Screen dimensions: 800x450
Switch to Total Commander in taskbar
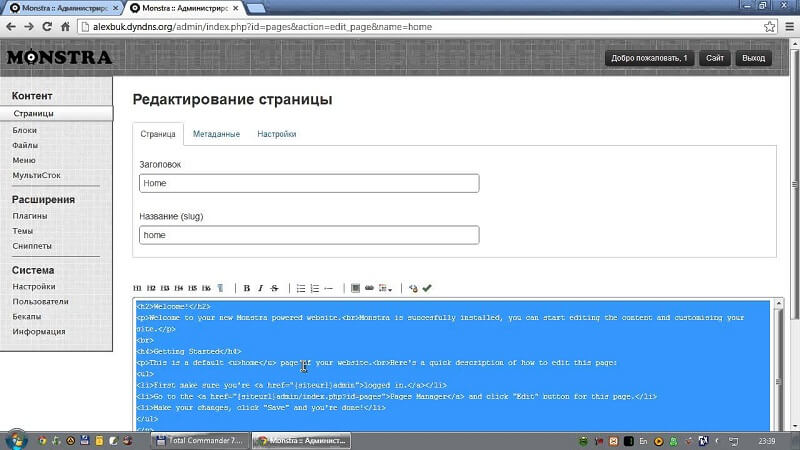200,440
